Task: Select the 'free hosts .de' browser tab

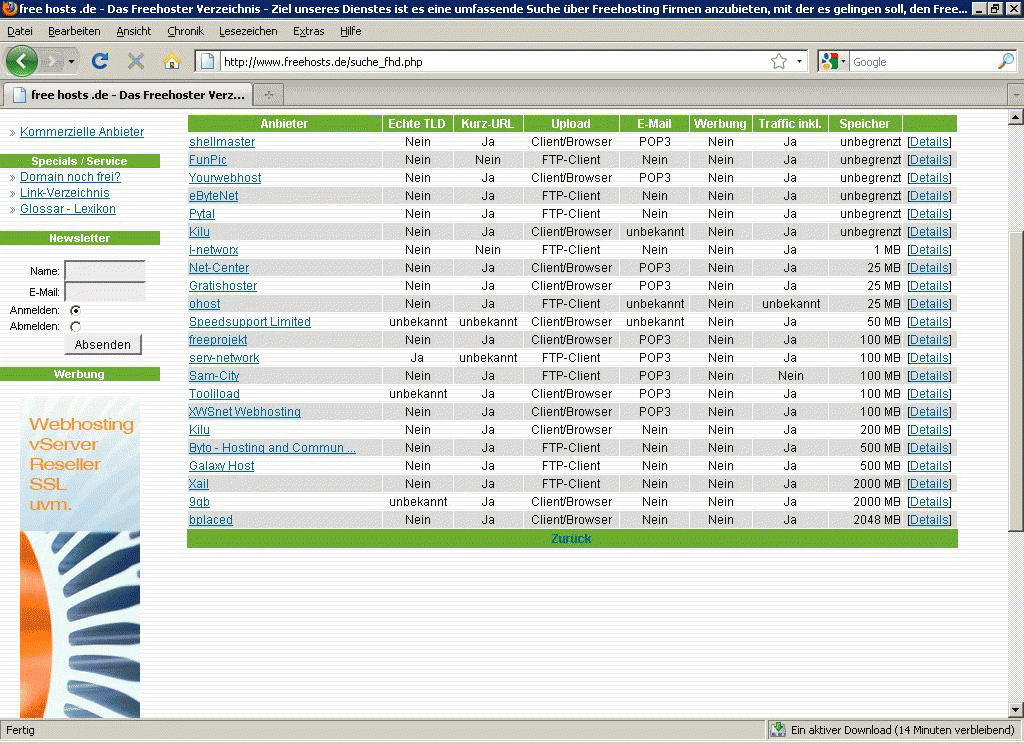Action: 128,95
